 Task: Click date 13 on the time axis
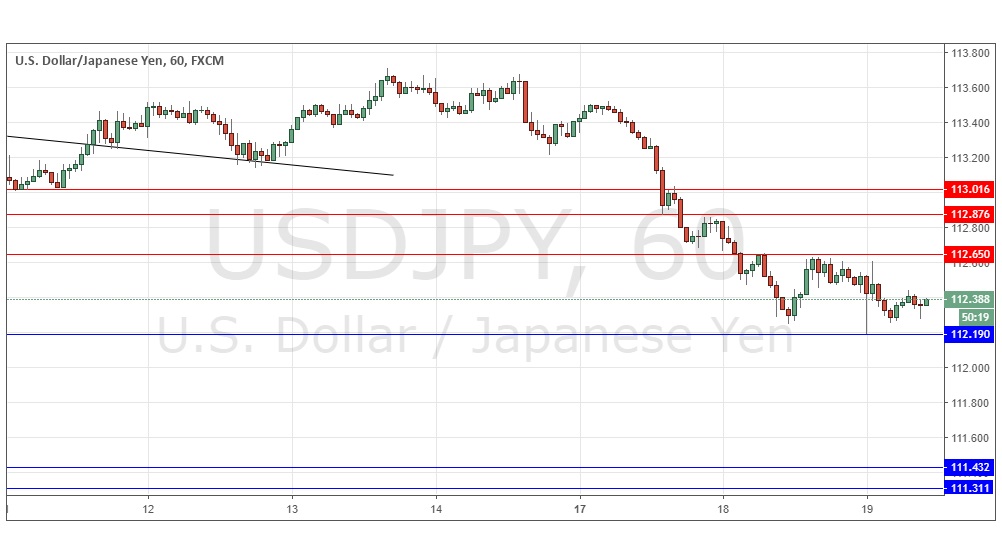[292, 510]
